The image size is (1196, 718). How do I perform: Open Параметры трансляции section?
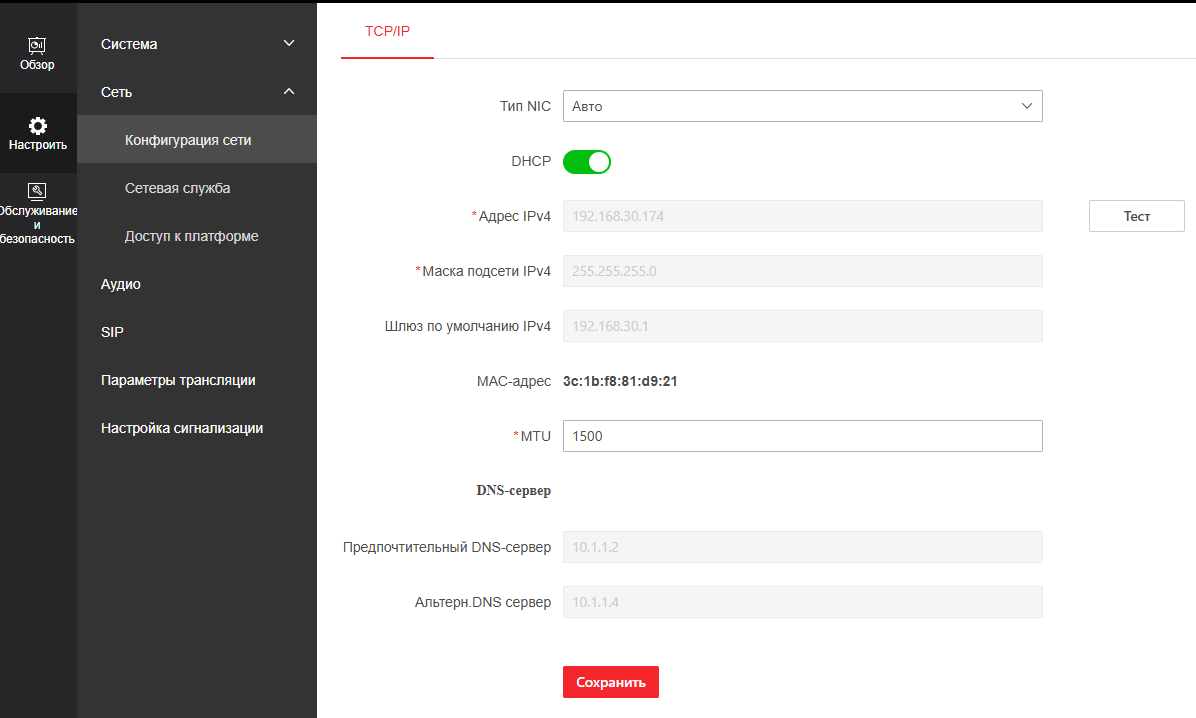coord(178,380)
